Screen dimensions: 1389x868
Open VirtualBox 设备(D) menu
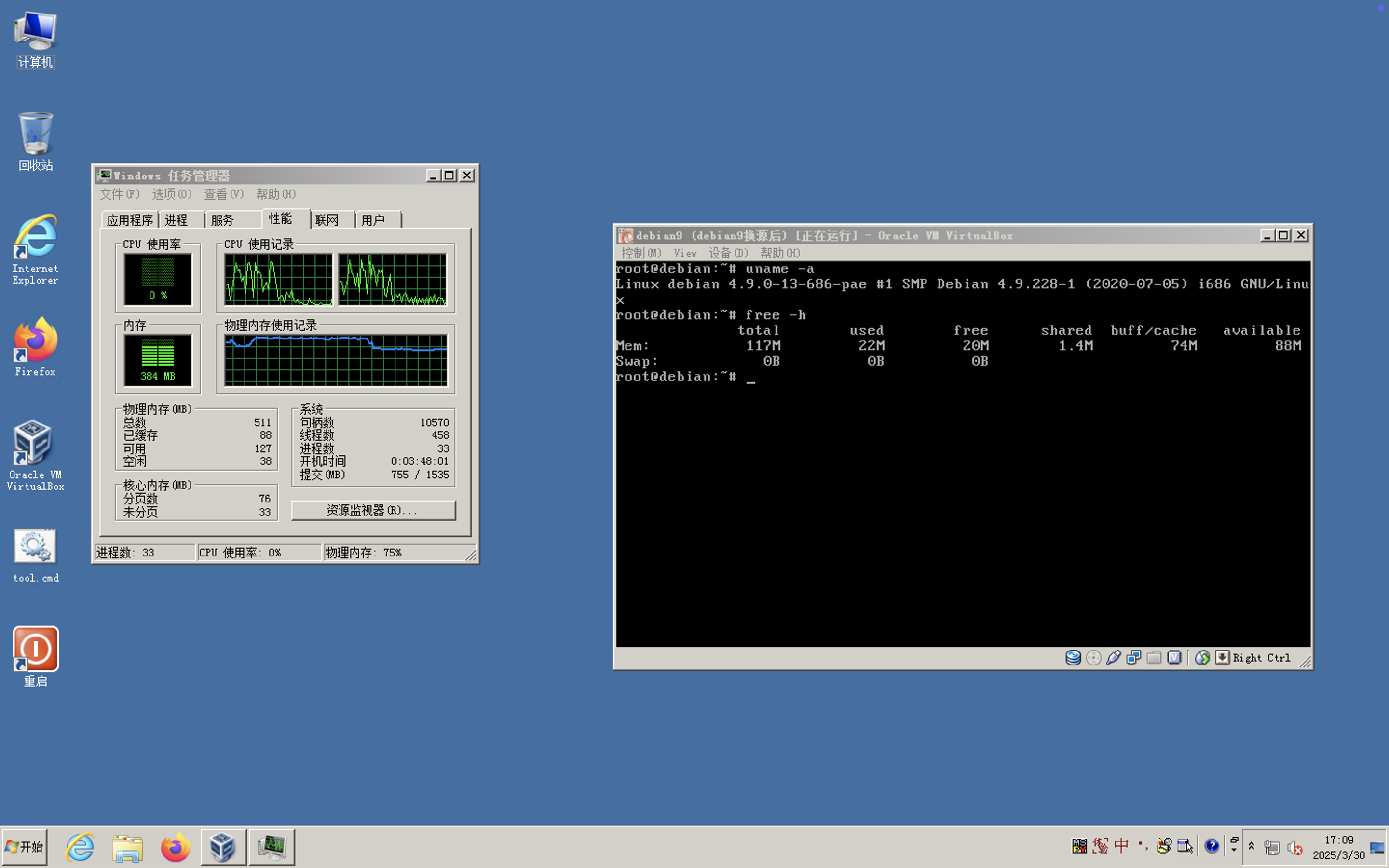(728, 253)
